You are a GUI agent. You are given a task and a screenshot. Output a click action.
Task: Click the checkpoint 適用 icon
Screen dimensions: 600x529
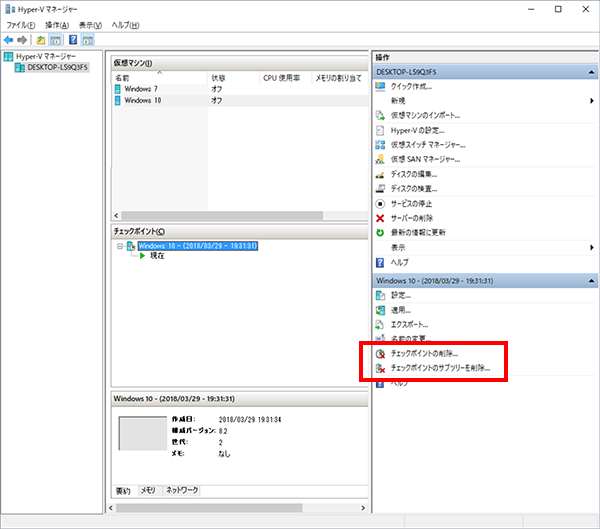point(380,310)
